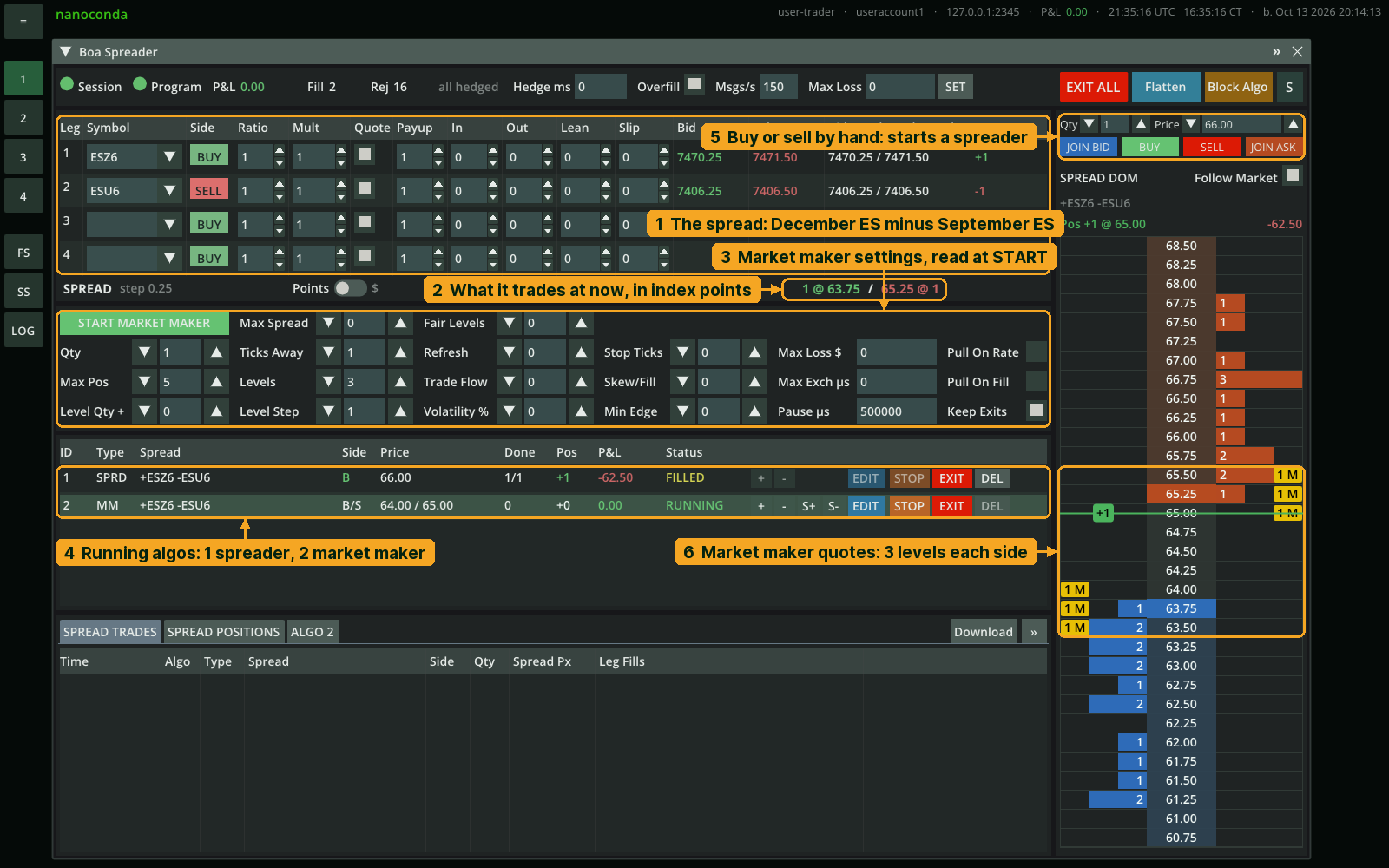This screenshot has height=868, width=1389.
Task: Switch to ALGO 2 tab
Action: 313,632
